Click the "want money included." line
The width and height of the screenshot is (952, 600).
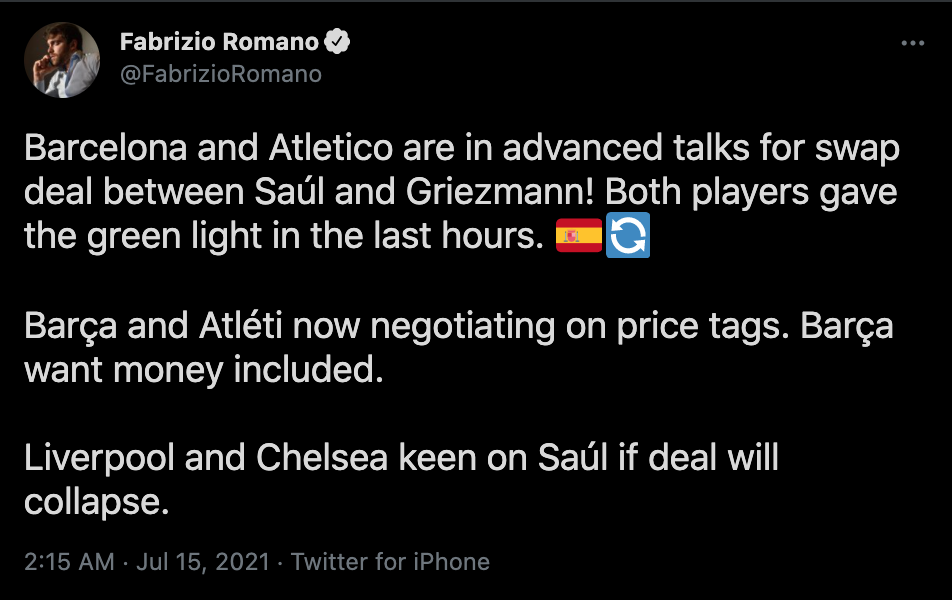(x=204, y=371)
